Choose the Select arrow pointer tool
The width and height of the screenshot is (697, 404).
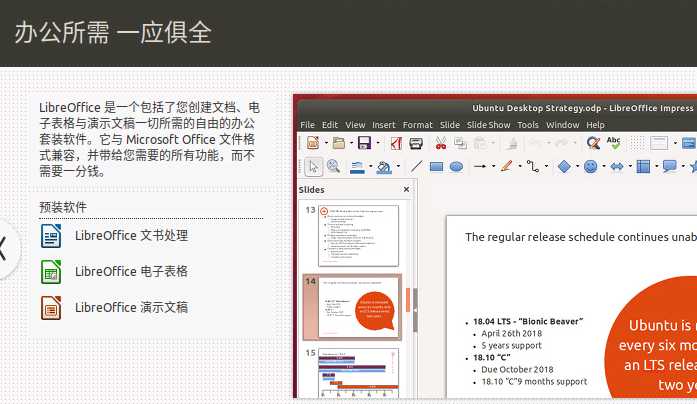pyautogui.click(x=313, y=167)
